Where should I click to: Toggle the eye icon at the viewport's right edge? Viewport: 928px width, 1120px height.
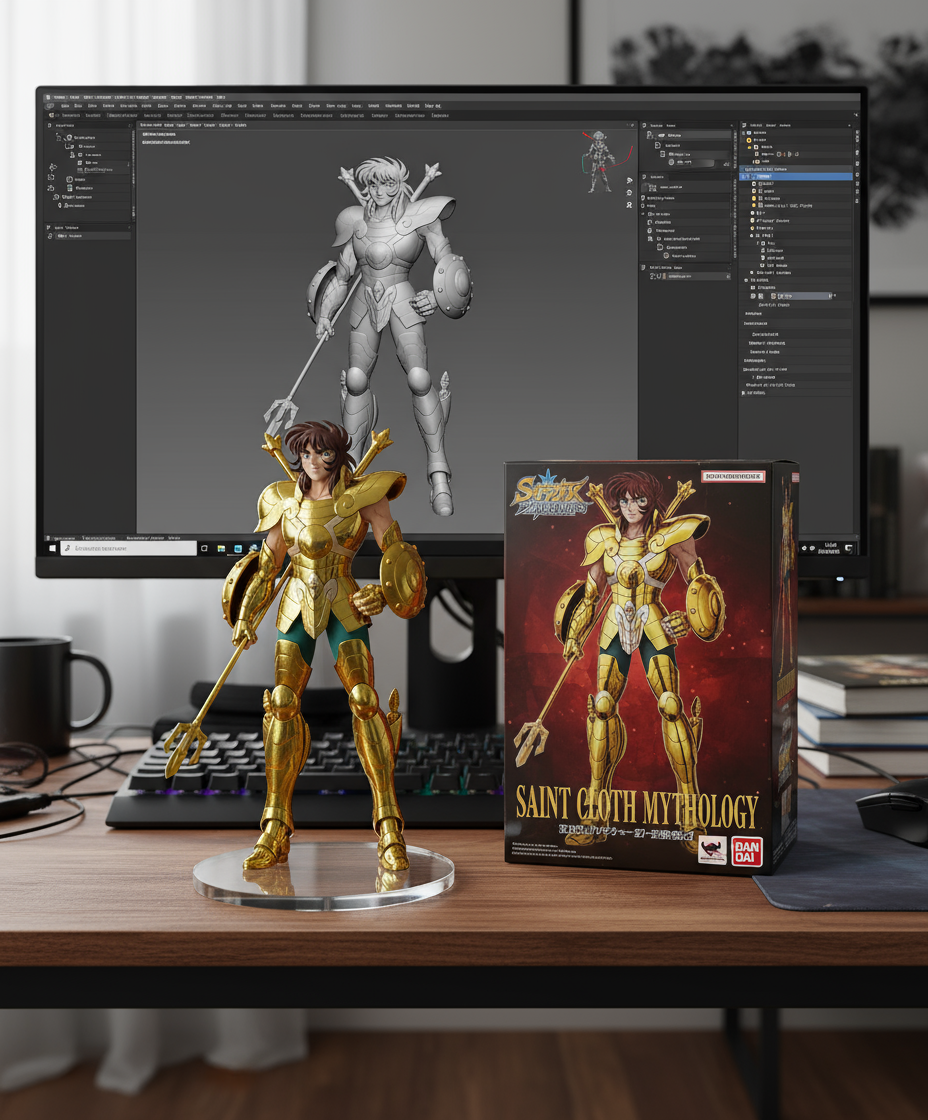point(629,193)
